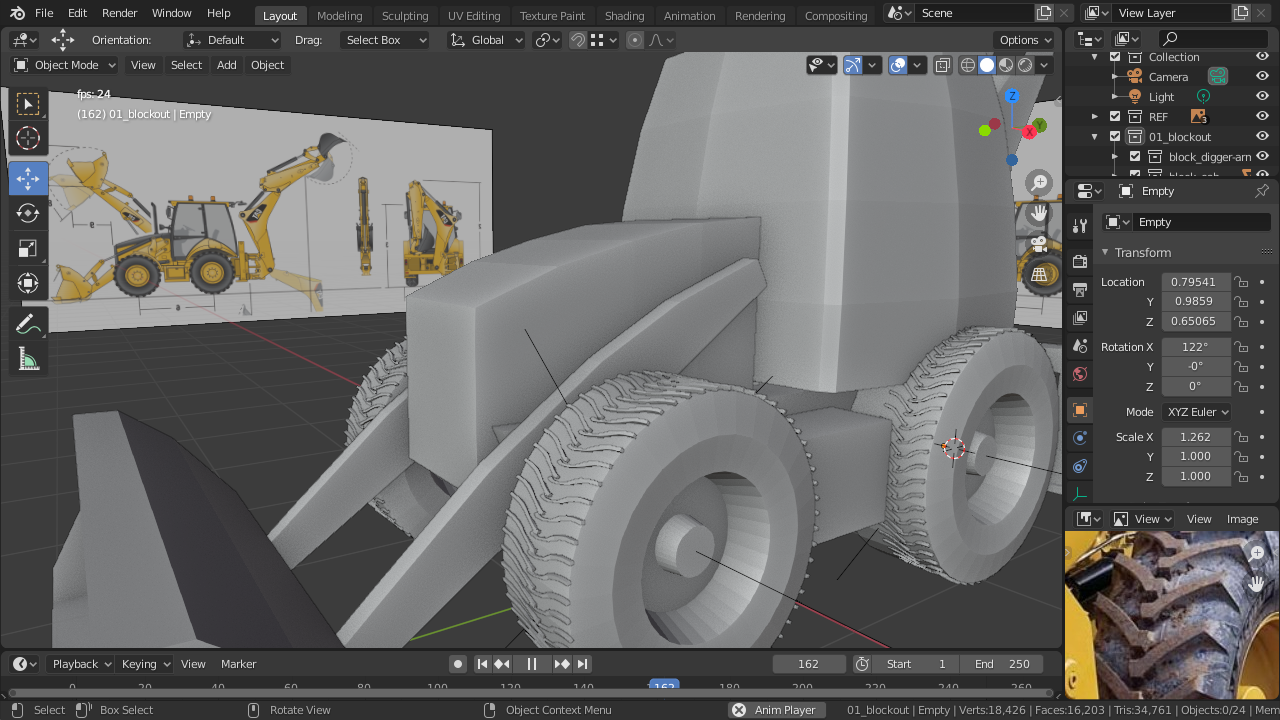Click the Options button in viewport header
The width and height of the screenshot is (1280, 720).
[x=1026, y=40]
